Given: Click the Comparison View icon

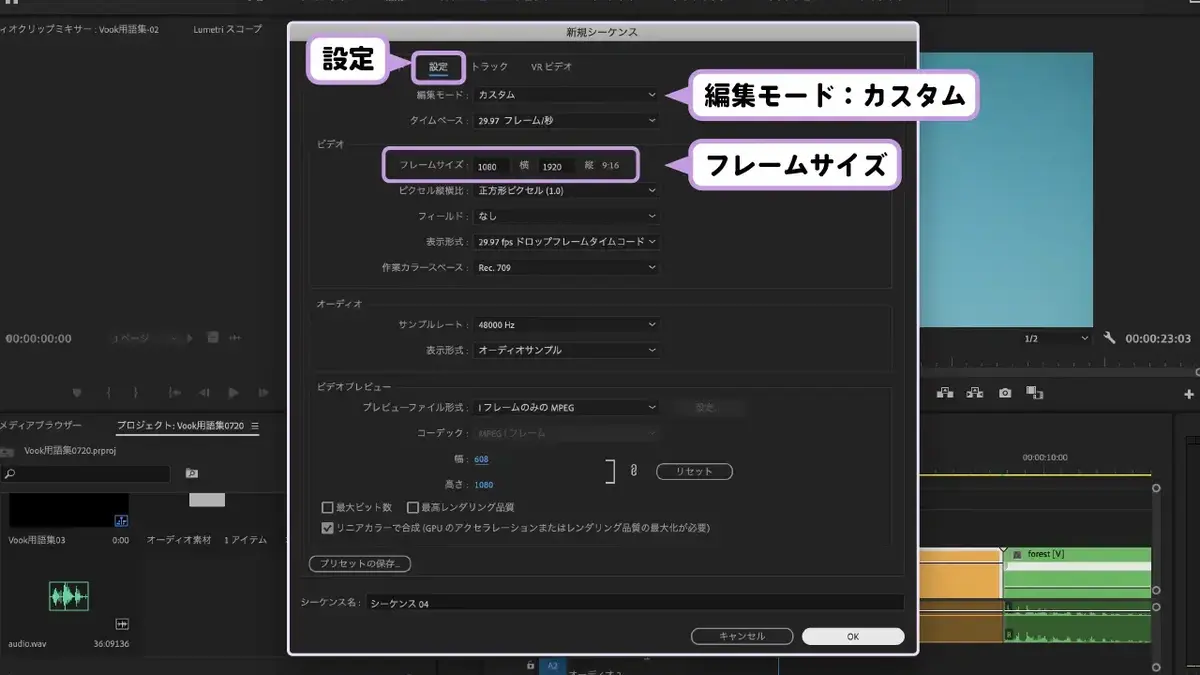Looking at the screenshot, I should (1035, 394).
